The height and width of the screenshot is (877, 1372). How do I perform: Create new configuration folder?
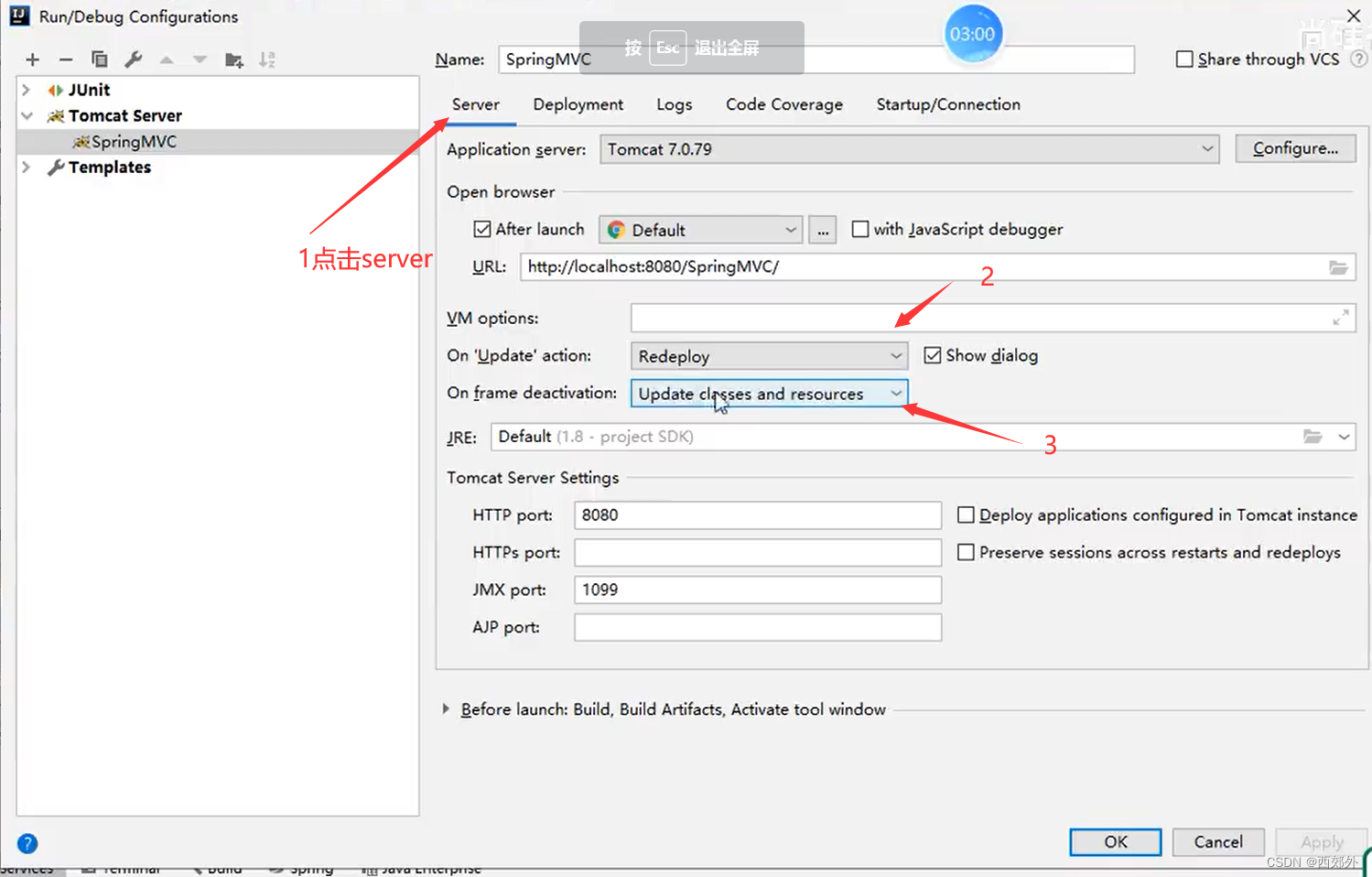pos(234,60)
